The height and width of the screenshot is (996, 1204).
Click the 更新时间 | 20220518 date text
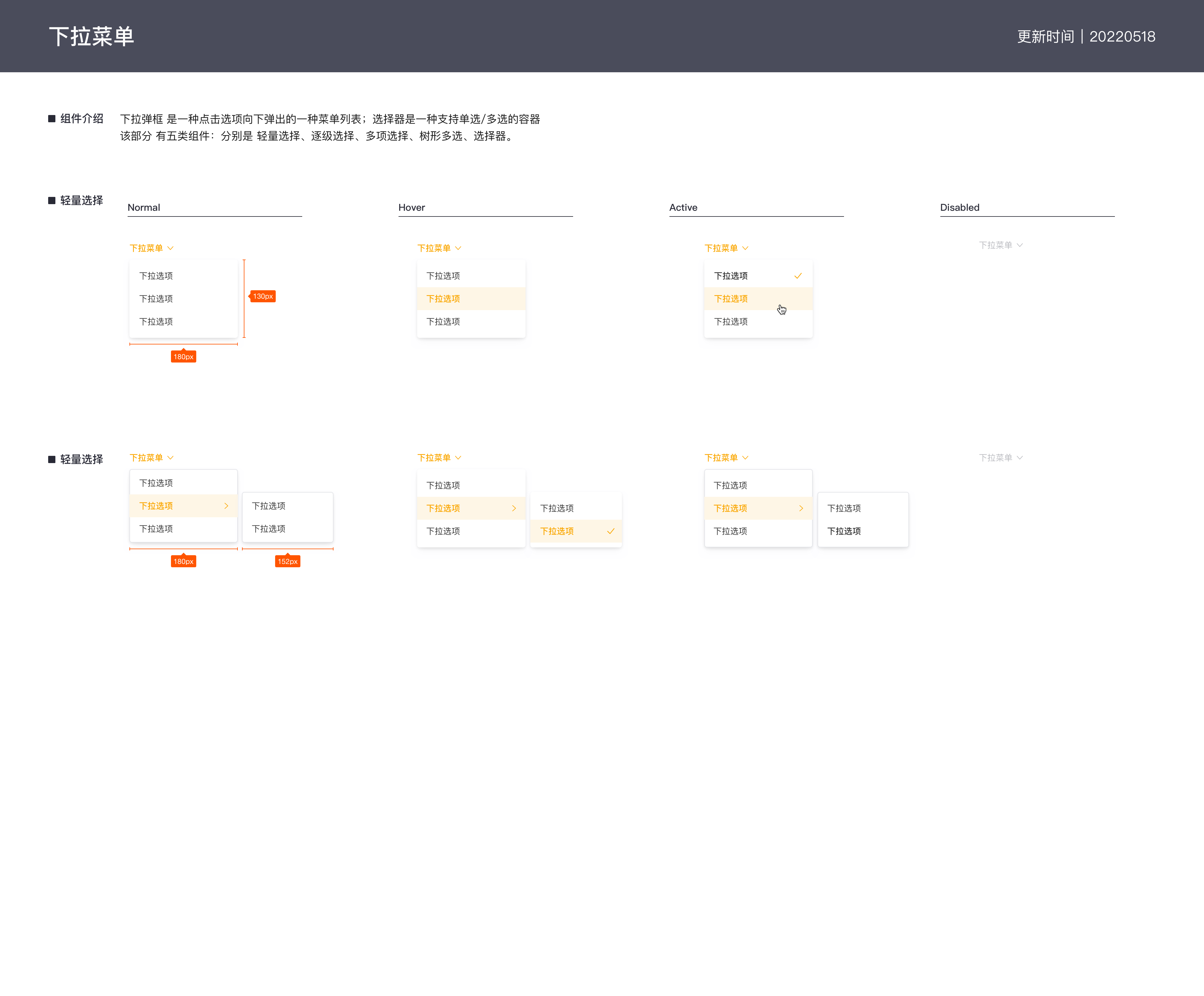1086,37
